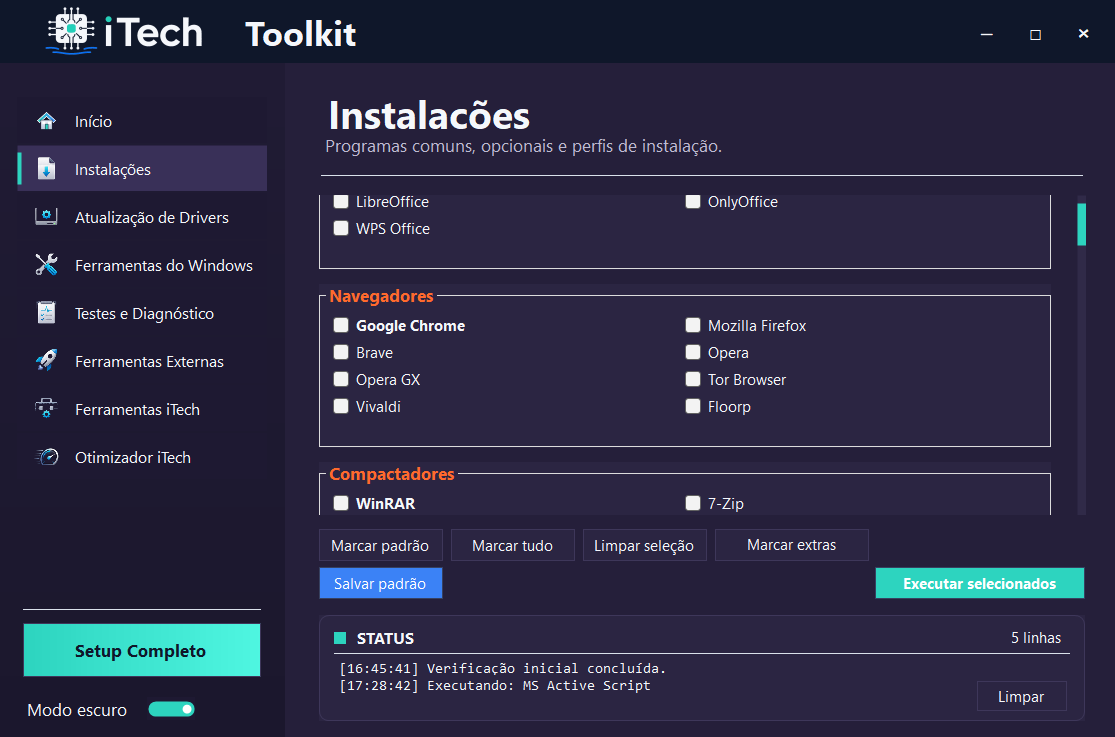Screen dimensions: 1115x737
Task: Minimize the iTech Toolkit window
Action: pyautogui.click(x=986, y=33)
